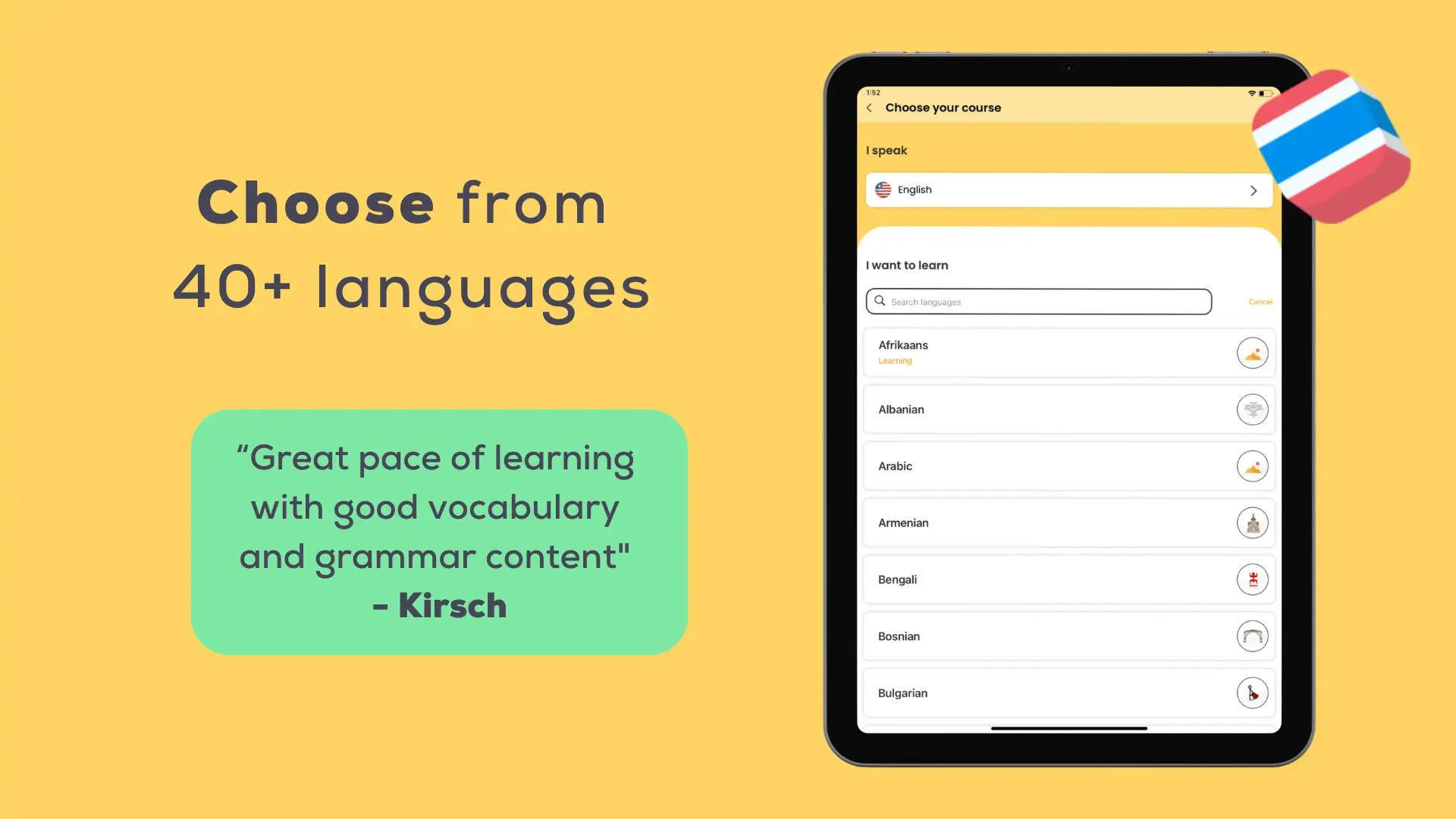
Task: Toggle the 'I want to learn' section
Action: click(907, 264)
